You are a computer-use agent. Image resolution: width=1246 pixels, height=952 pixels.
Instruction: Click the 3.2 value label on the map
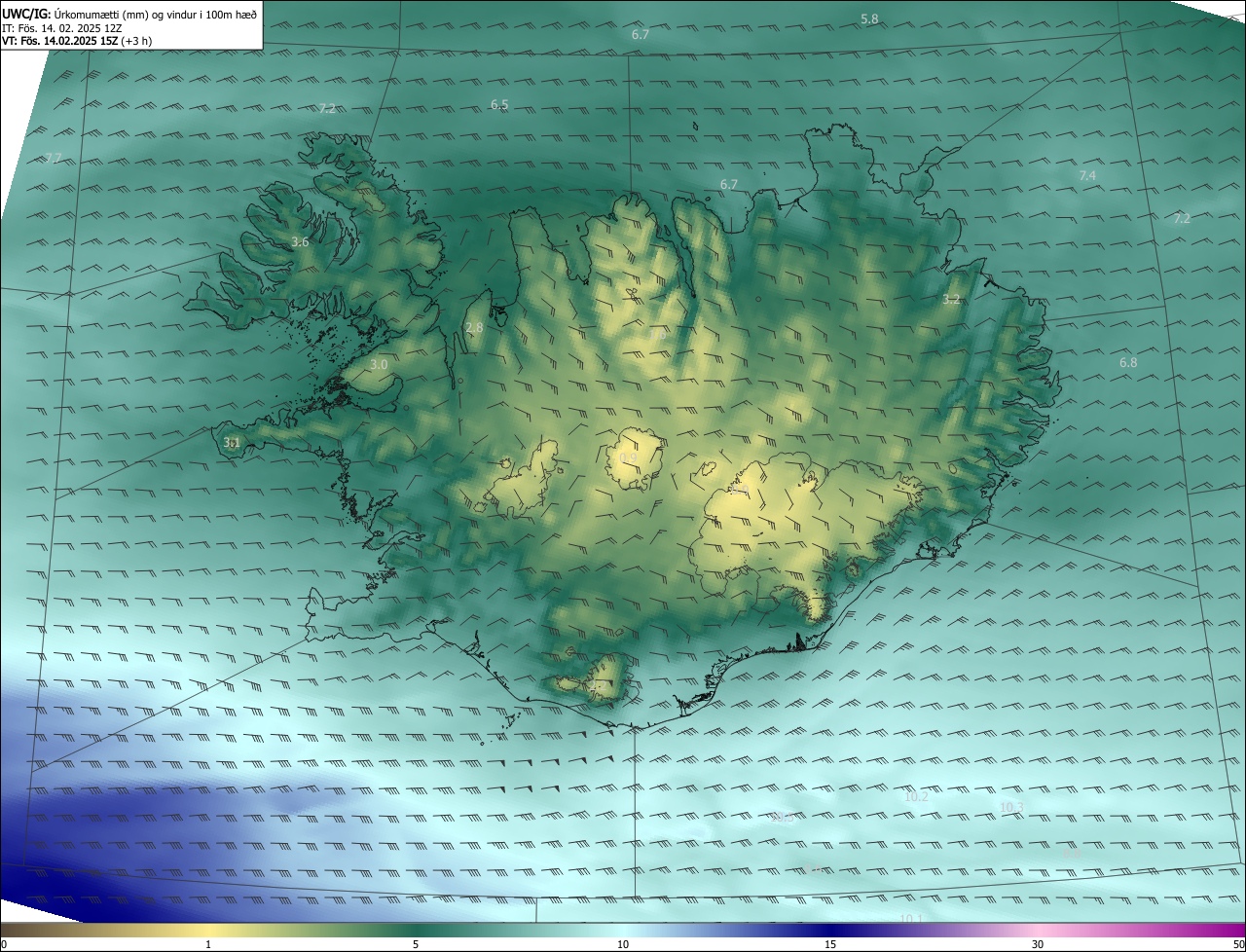951,300
